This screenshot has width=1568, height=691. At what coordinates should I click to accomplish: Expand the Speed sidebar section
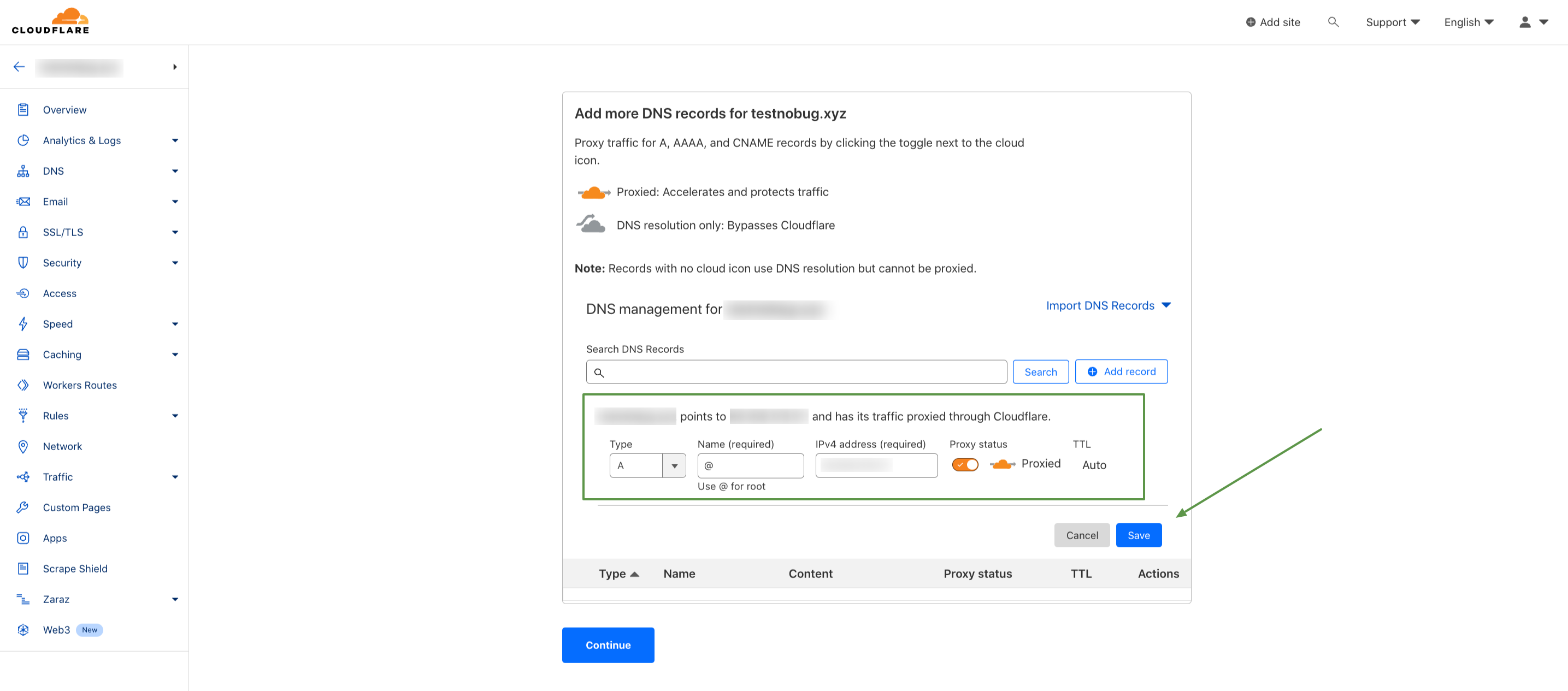(x=175, y=324)
